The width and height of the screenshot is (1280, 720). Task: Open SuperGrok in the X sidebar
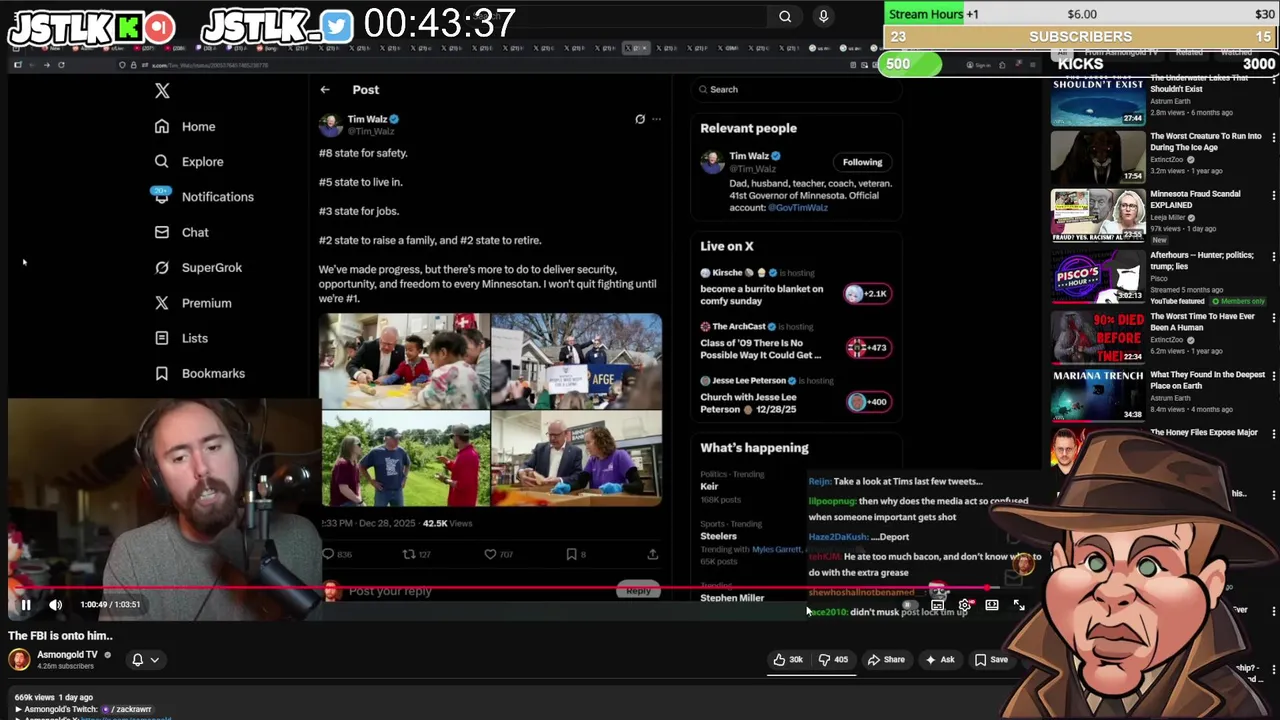(198, 267)
